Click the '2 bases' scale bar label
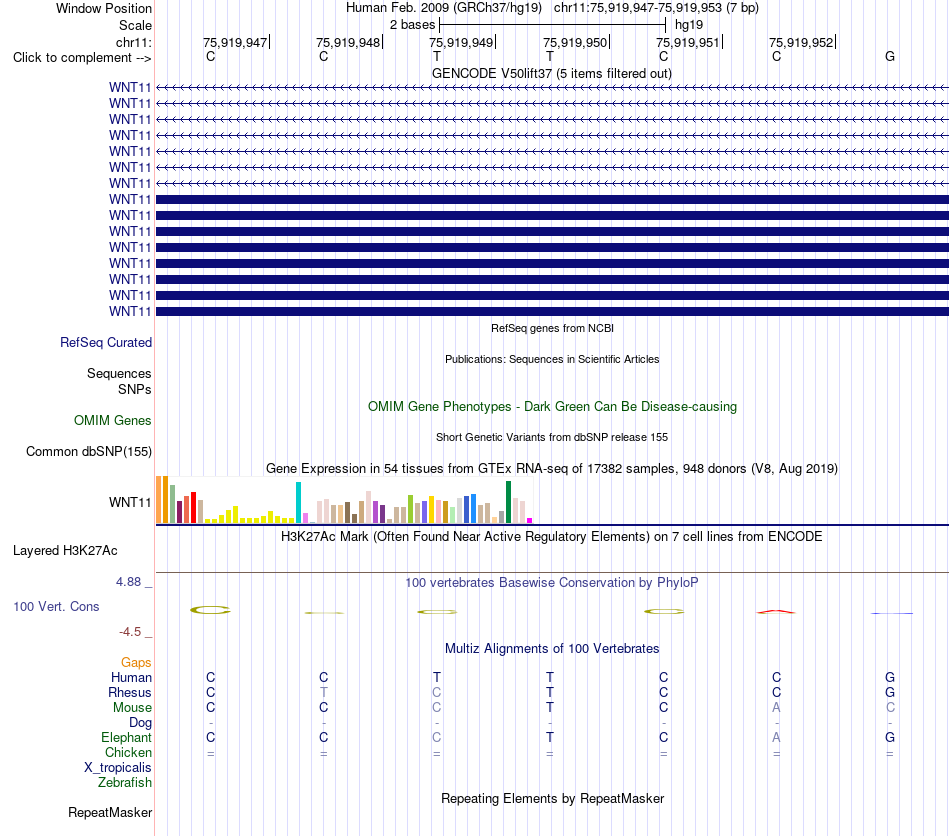950x836 pixels. (x=413, y=25)
